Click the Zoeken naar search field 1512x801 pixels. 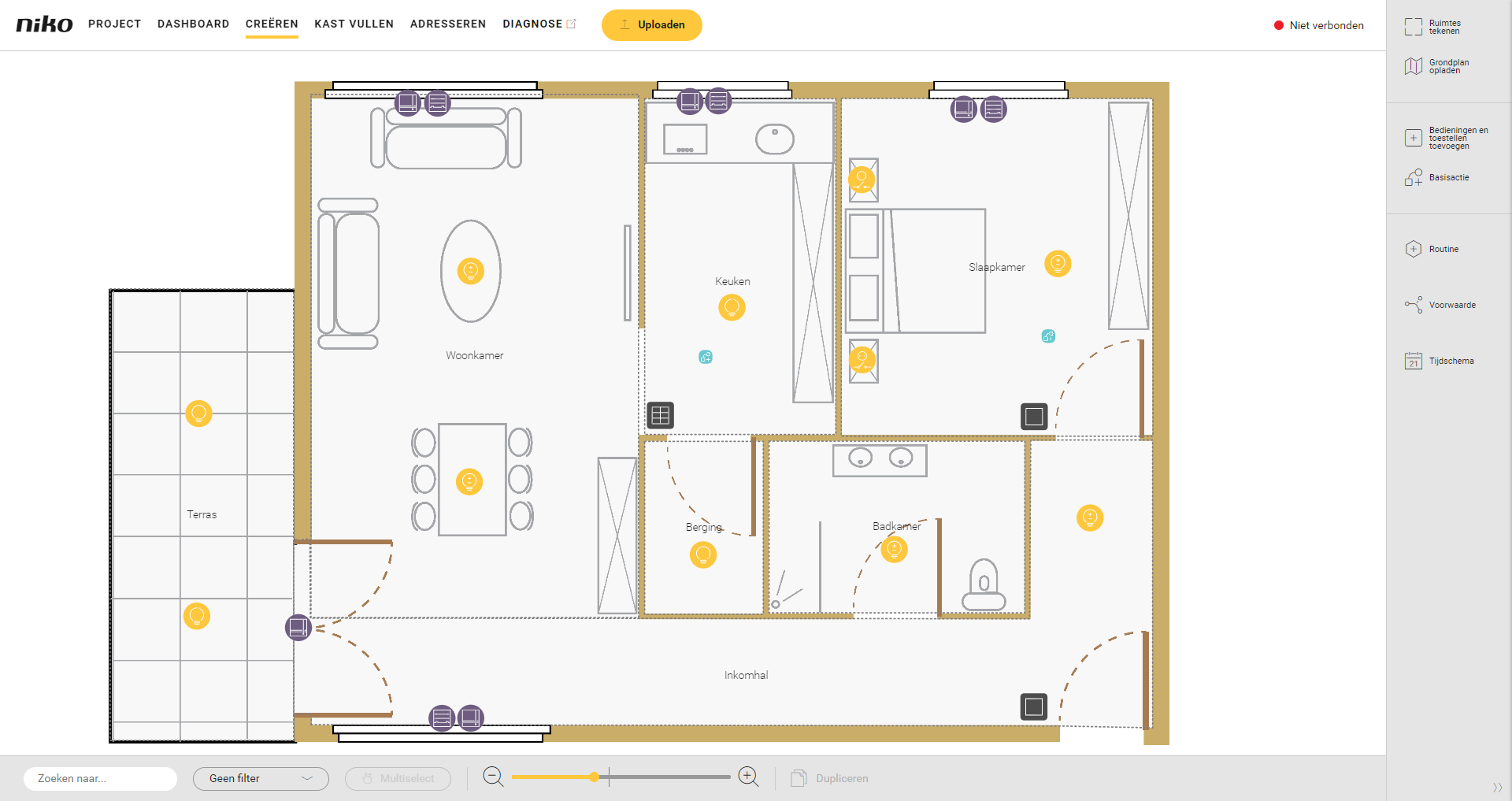tap(100, 778)
